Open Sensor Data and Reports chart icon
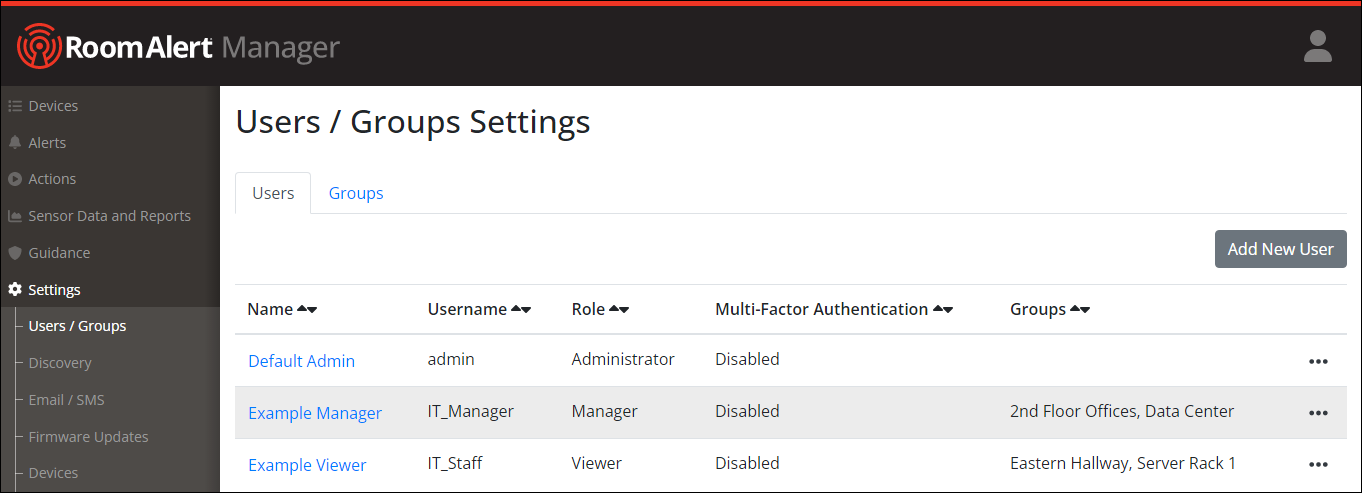Screen dimensions: 1362x493 [15, 216]
